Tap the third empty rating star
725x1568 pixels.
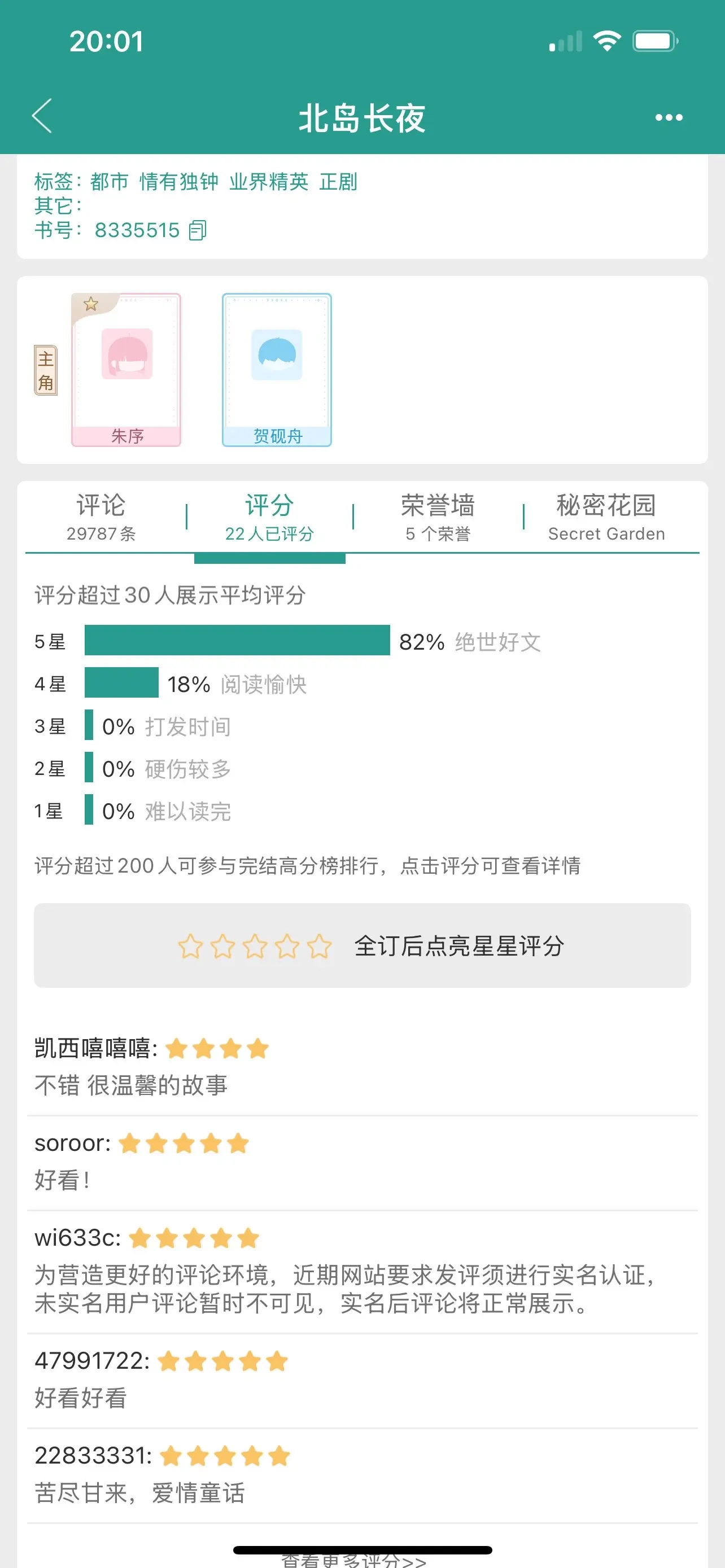[255, 947]
